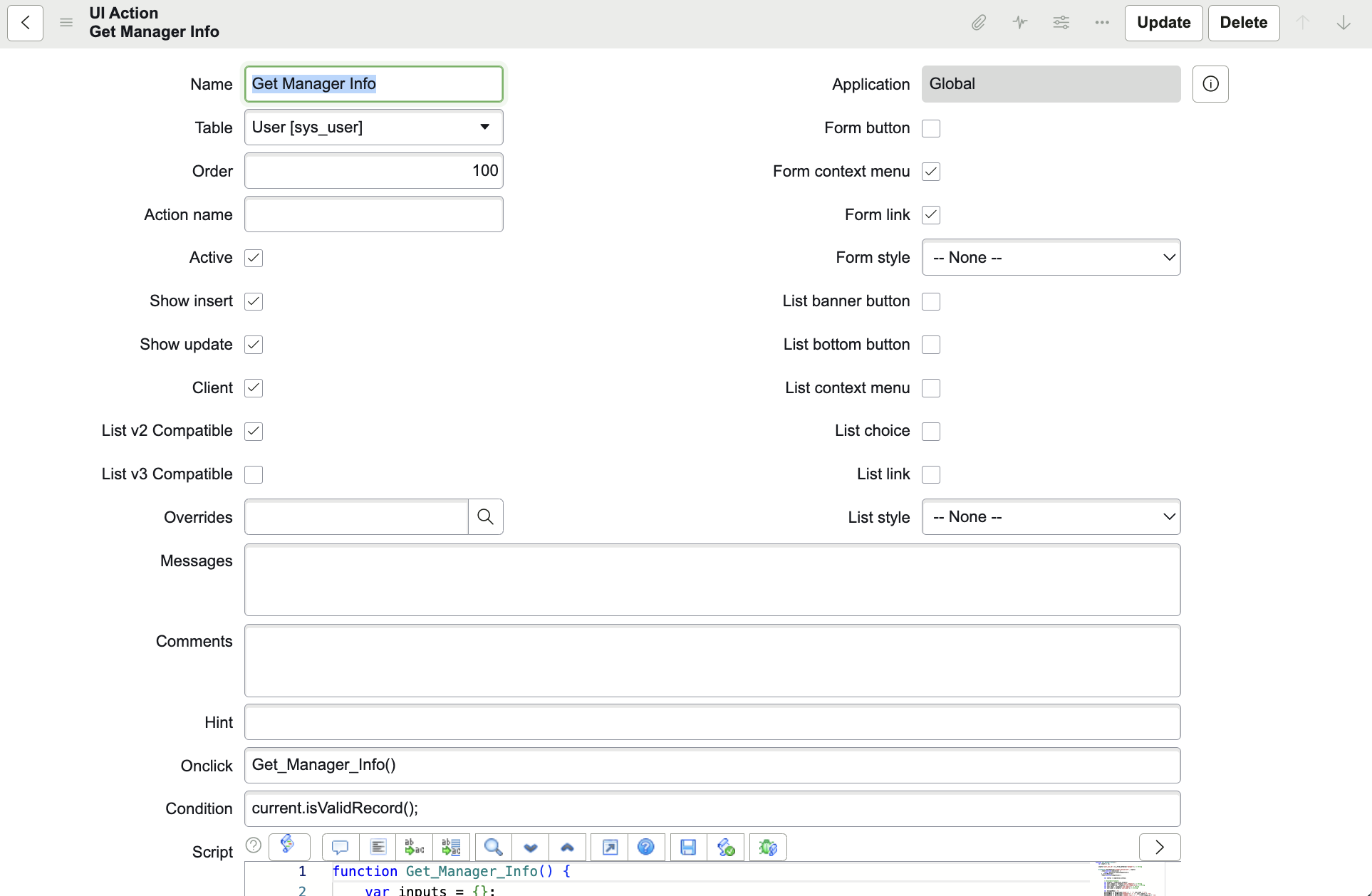The image size is (1372, 896).
Task: Run syntax check with the green checkmark icon
Action: tap(726, 847)
